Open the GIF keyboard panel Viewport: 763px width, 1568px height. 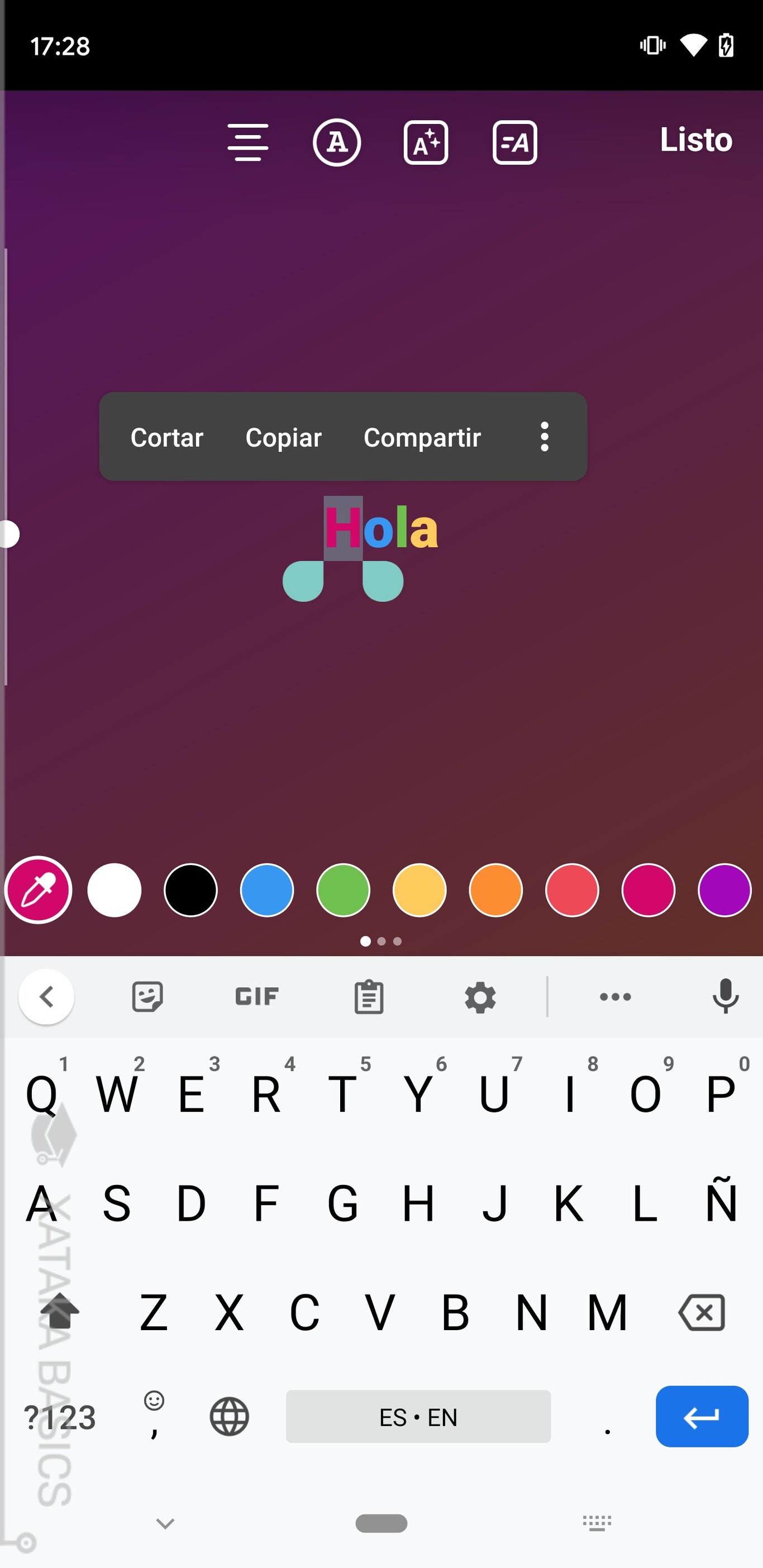257,996
